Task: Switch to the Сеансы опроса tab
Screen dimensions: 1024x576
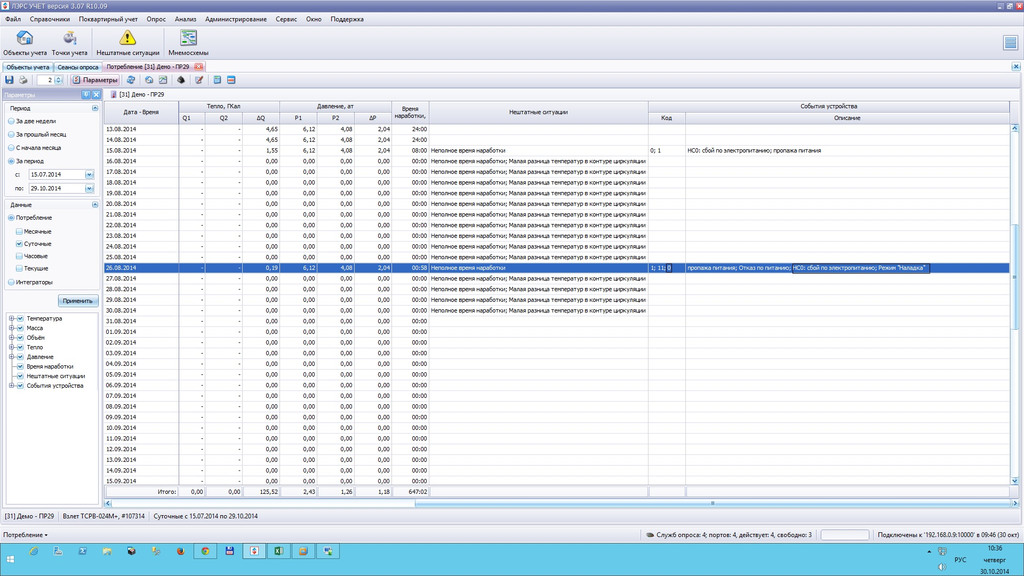Action: click(78, 67)
